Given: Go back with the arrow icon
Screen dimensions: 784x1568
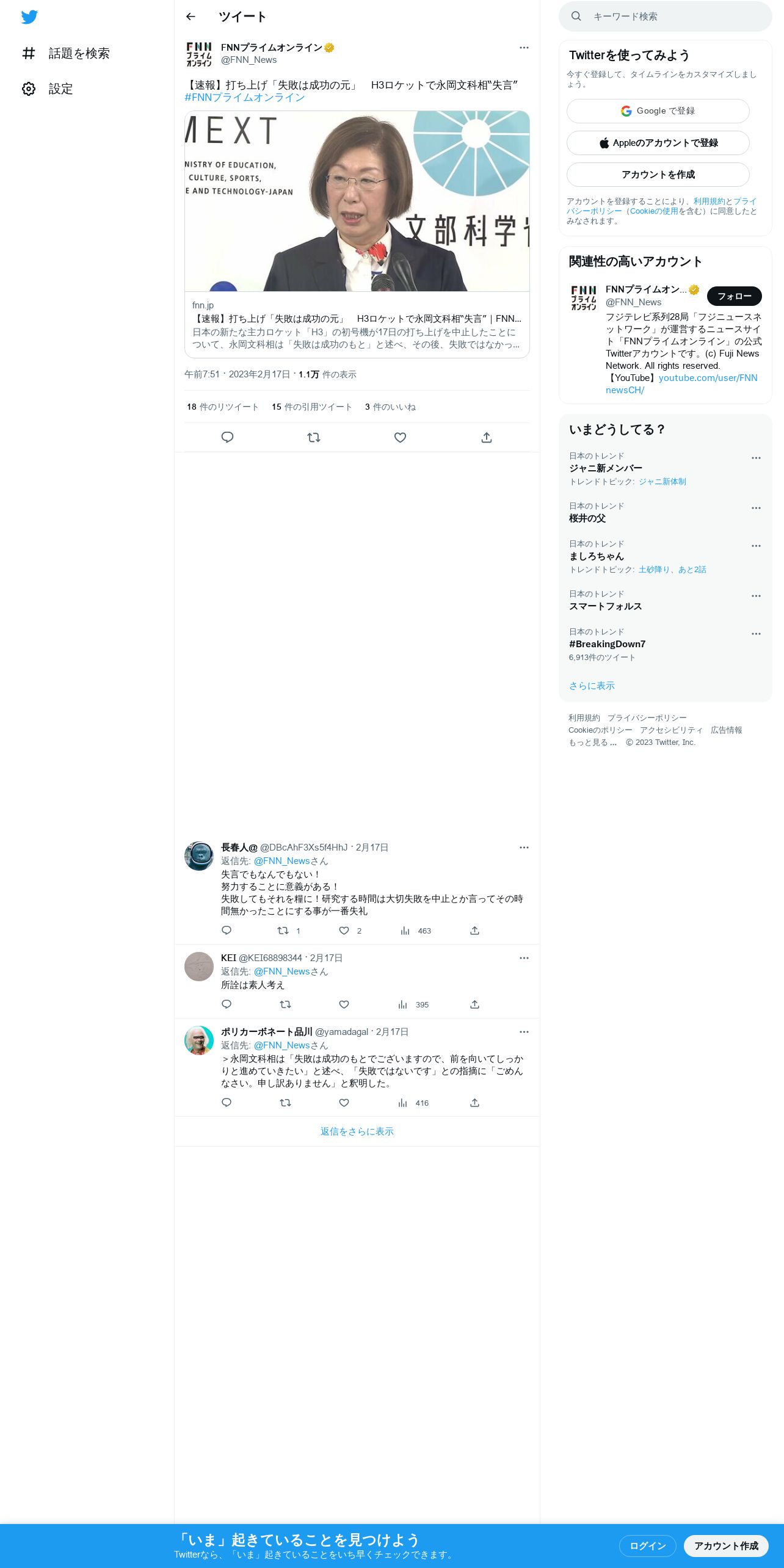Looking at the screenshot, I should point(191,16).
